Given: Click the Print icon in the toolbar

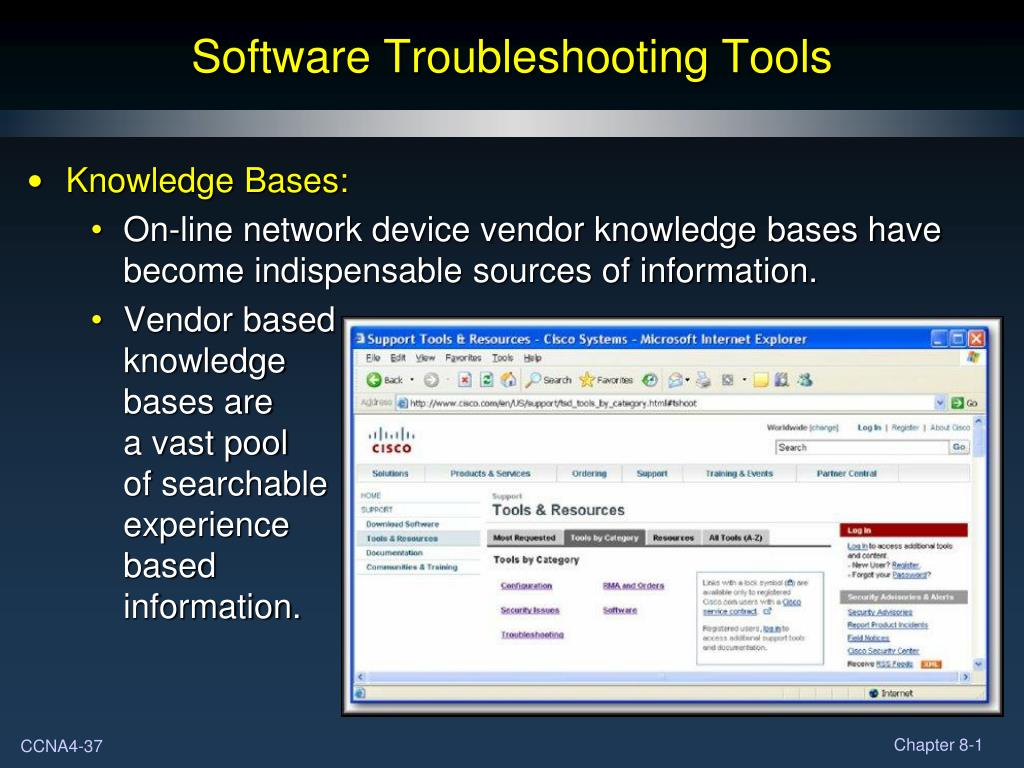Looking at the screenshot, I should pyautogui.click(x=703, y=380).
